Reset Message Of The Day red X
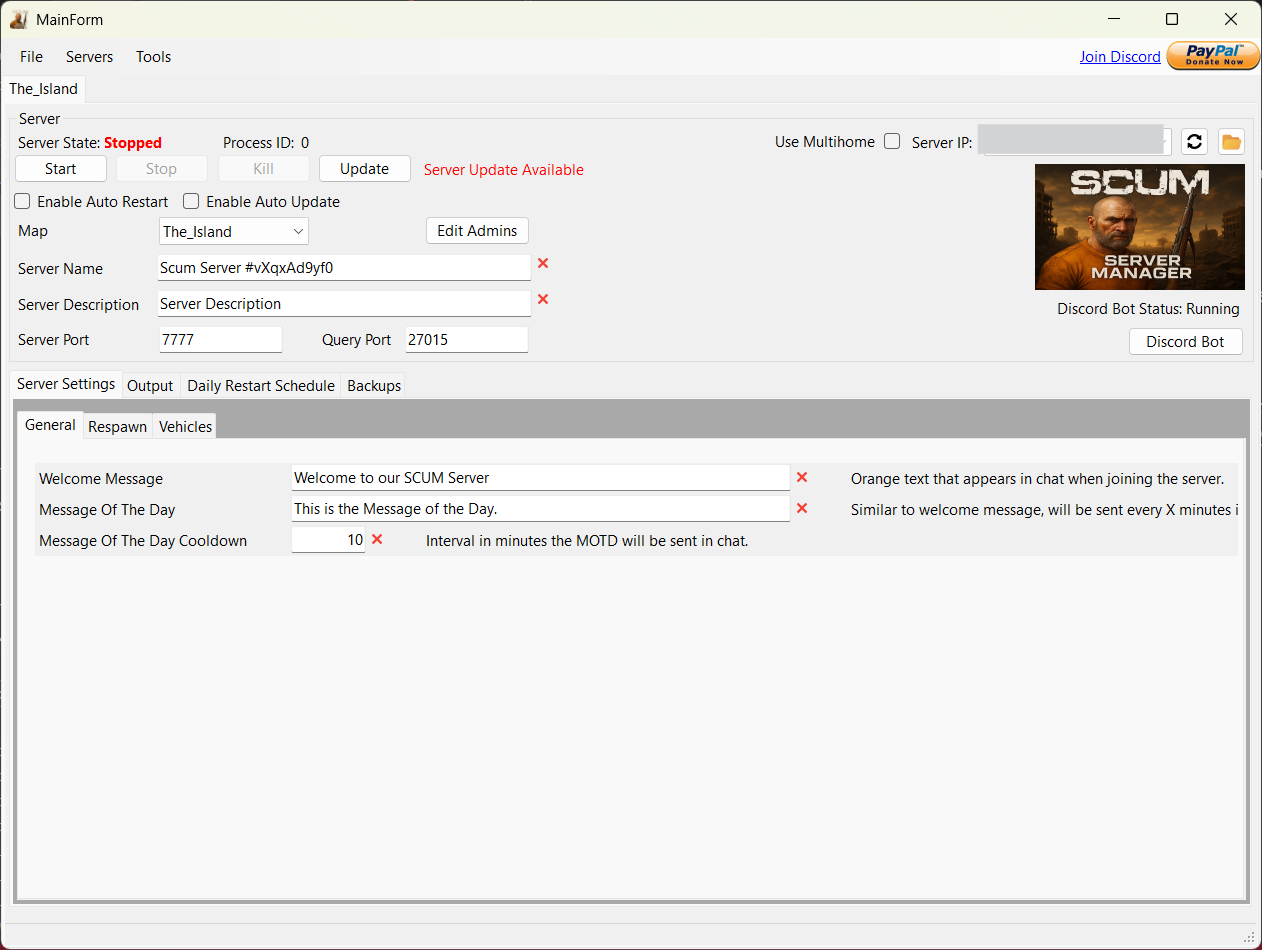Viewport: 1262px width, 950px height. coord(802,509)
